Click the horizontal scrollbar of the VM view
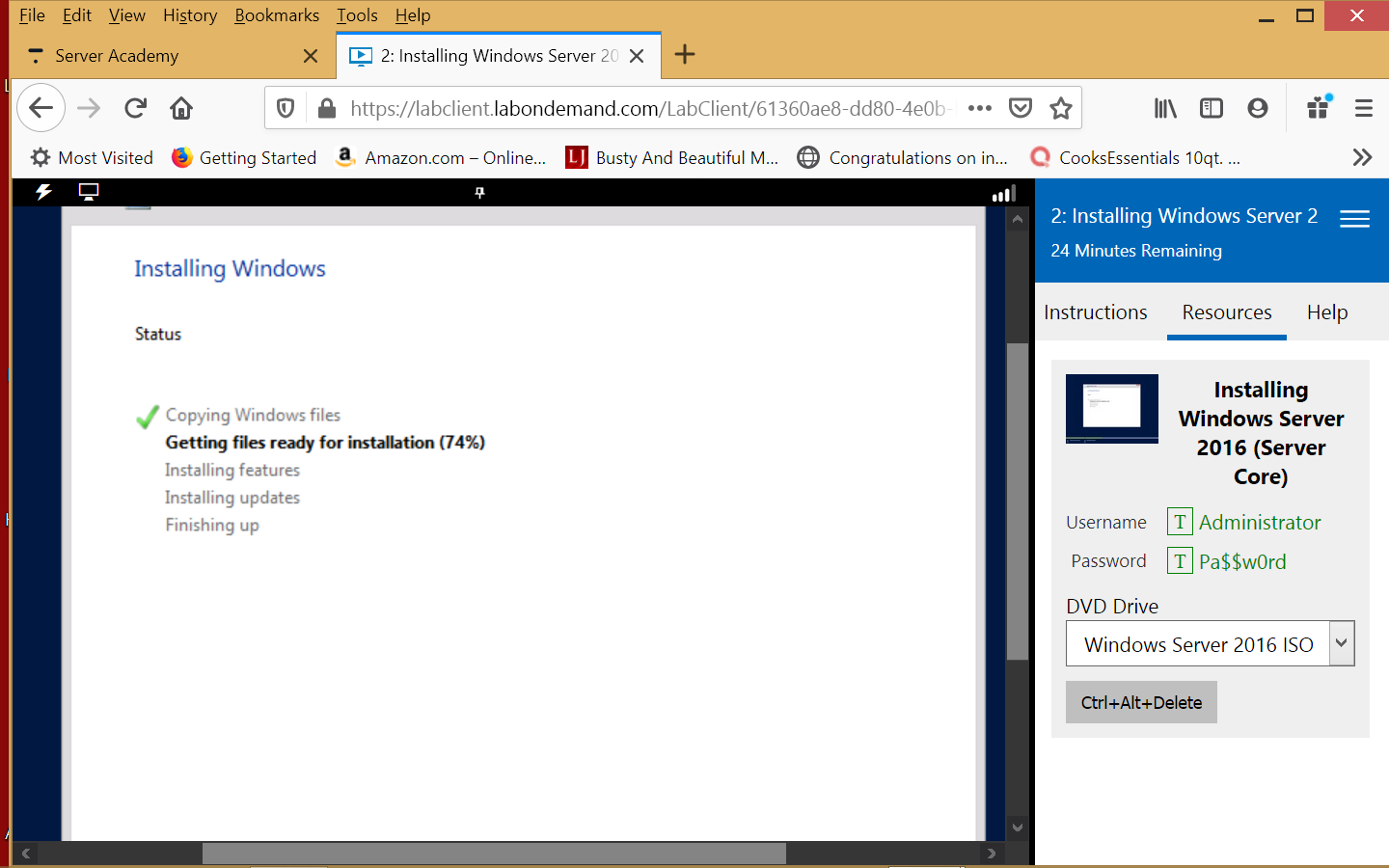Viewport: 1389px width, 868px height. [494, 854]
